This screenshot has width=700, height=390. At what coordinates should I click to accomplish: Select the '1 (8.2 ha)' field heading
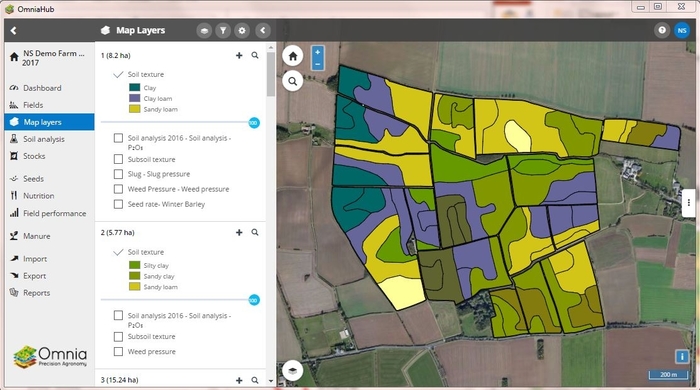point(116,55)
